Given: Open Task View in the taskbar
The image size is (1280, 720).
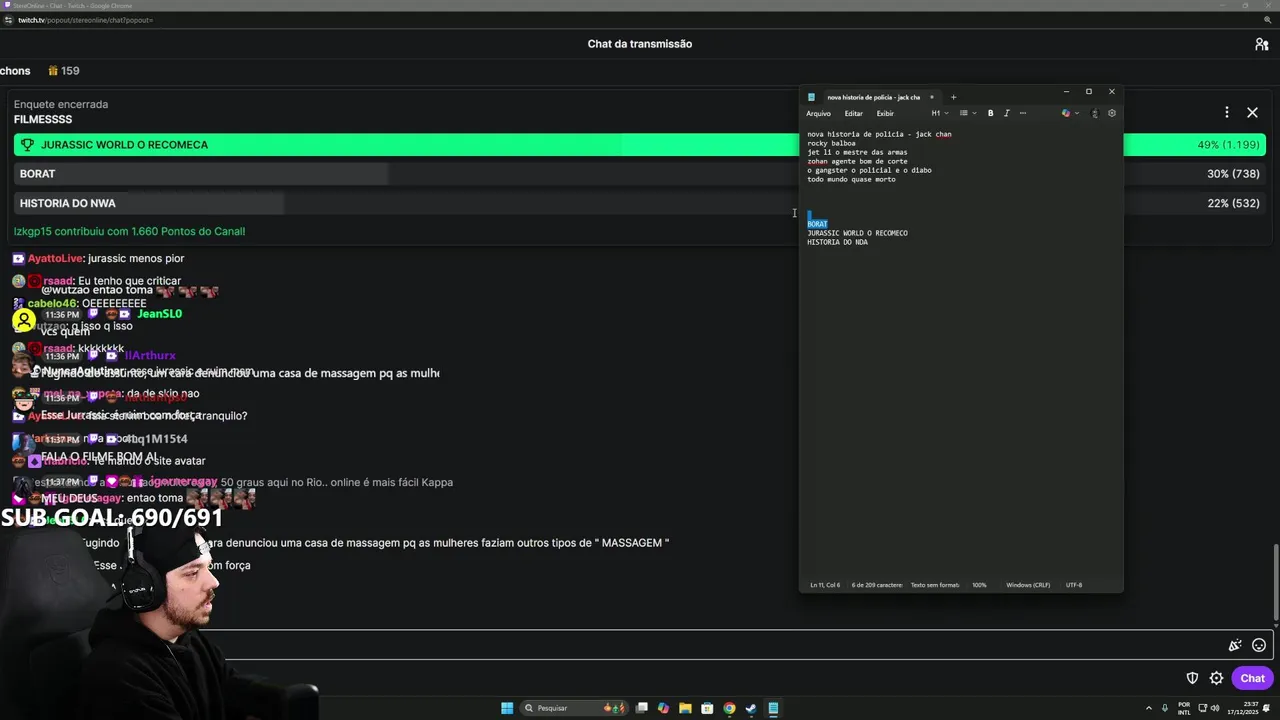Looking at the screenshot, I should (642, 708).
